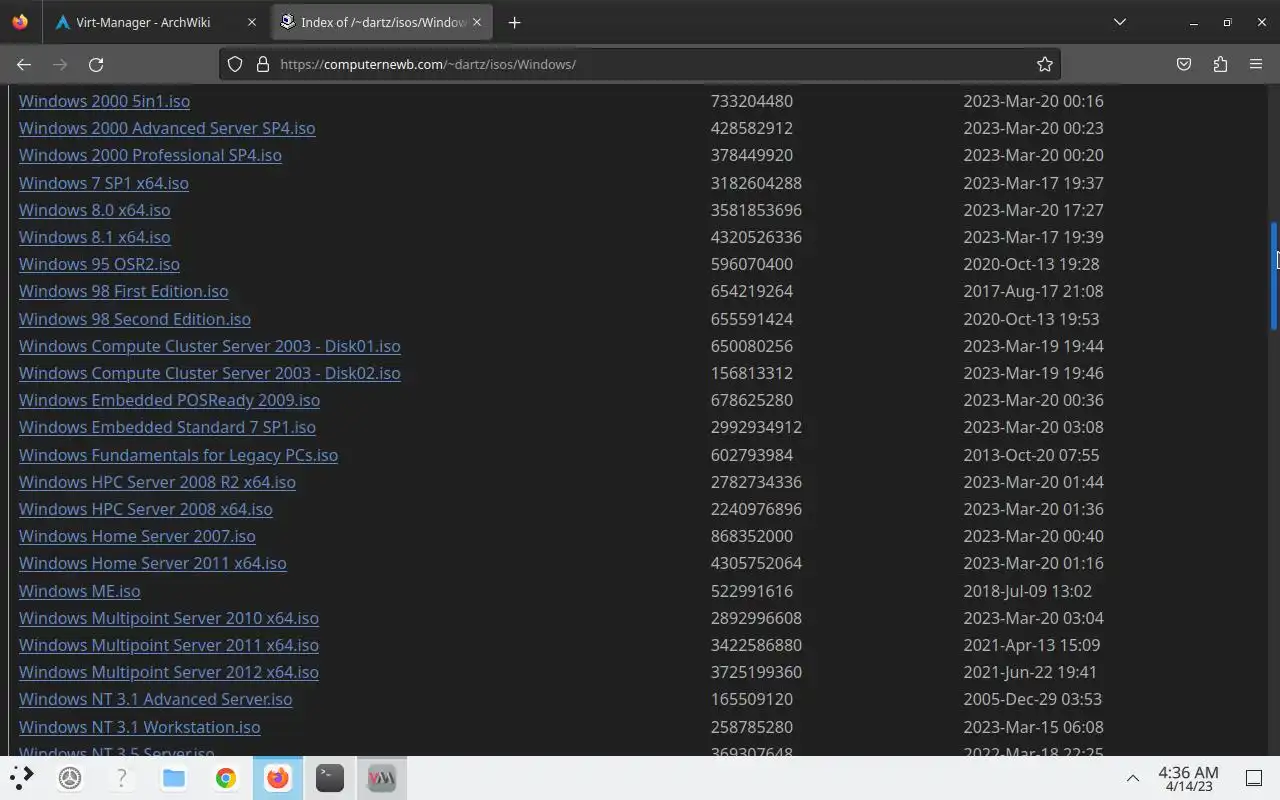Image resolution: width=1280 pixels, height=800 pixels.
Task: Click date 2005-Dec-29 03:53
Action: coord(1033,699)
